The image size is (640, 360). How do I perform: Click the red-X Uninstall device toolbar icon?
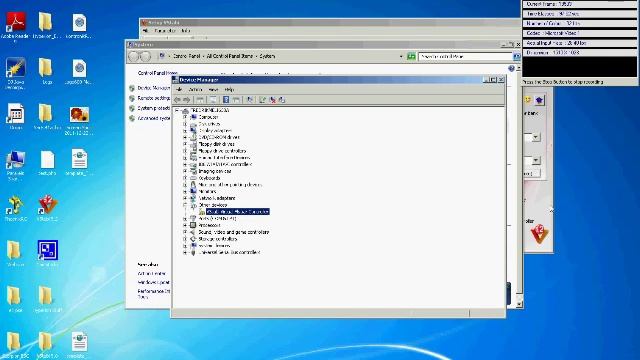[x=272, y=100]
